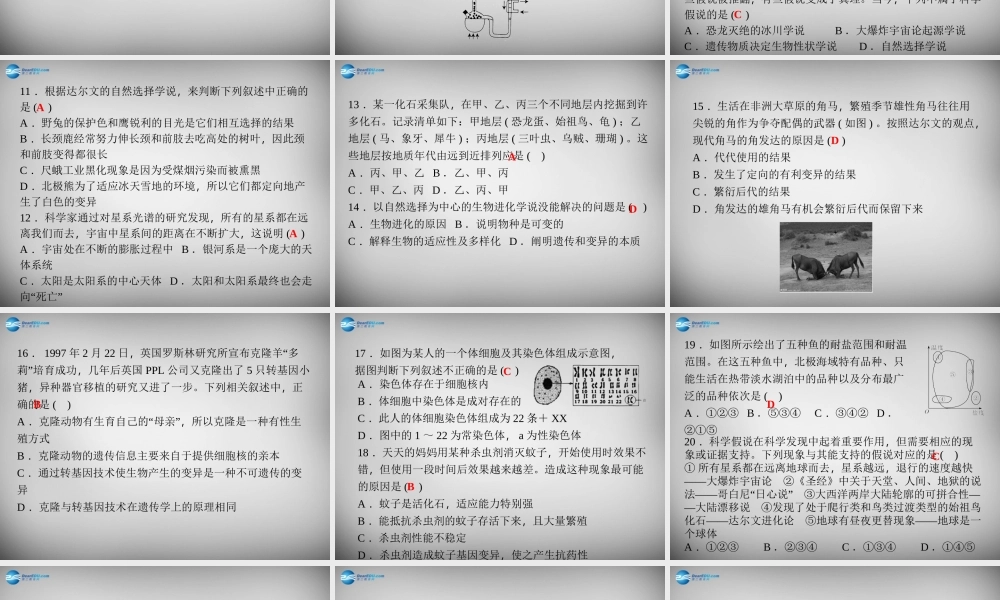The height and width of the screenshot is (600, 1000).
Task: Click text "11．根据达尔文的自然选择学说"
Action: [x=101, y=92]
